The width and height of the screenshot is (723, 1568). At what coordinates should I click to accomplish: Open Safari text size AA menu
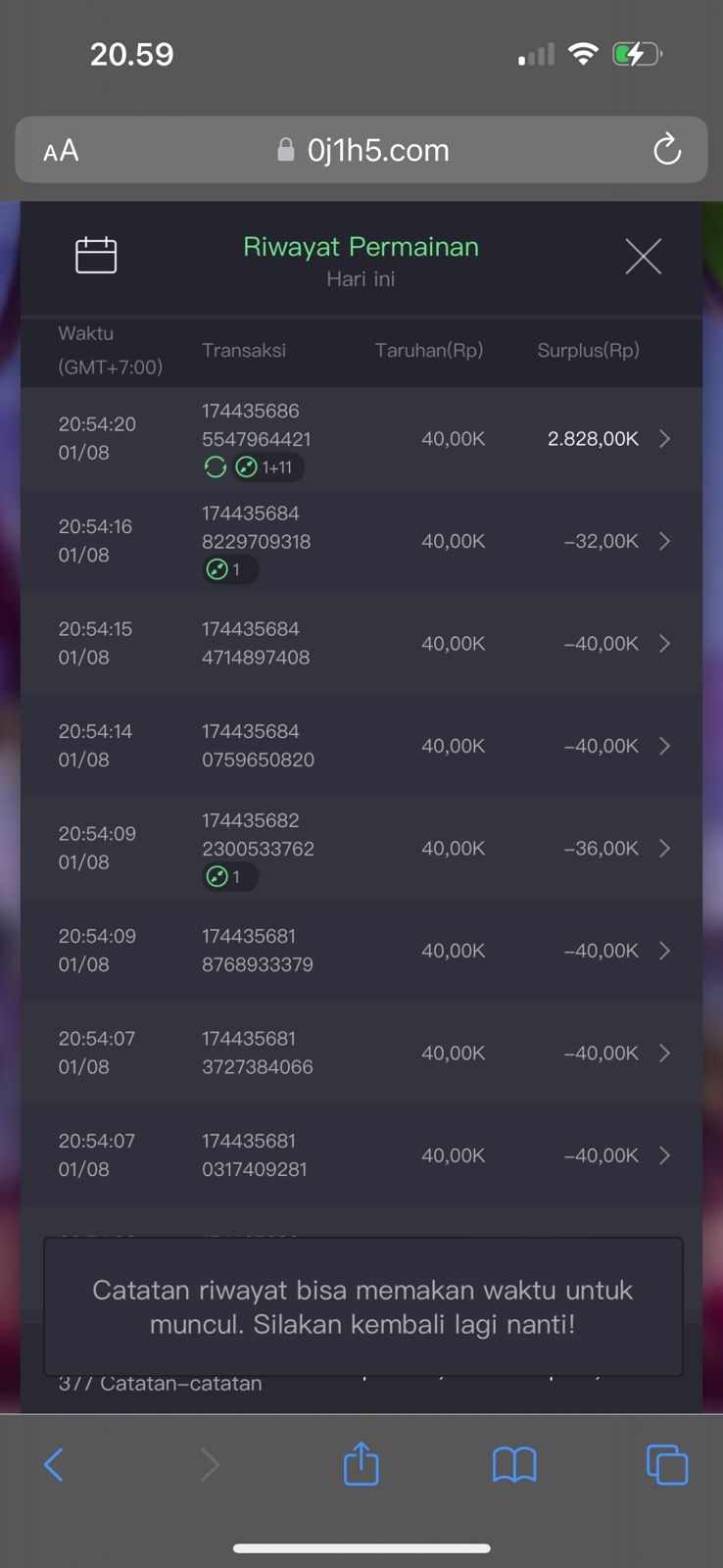click(61, 150)
